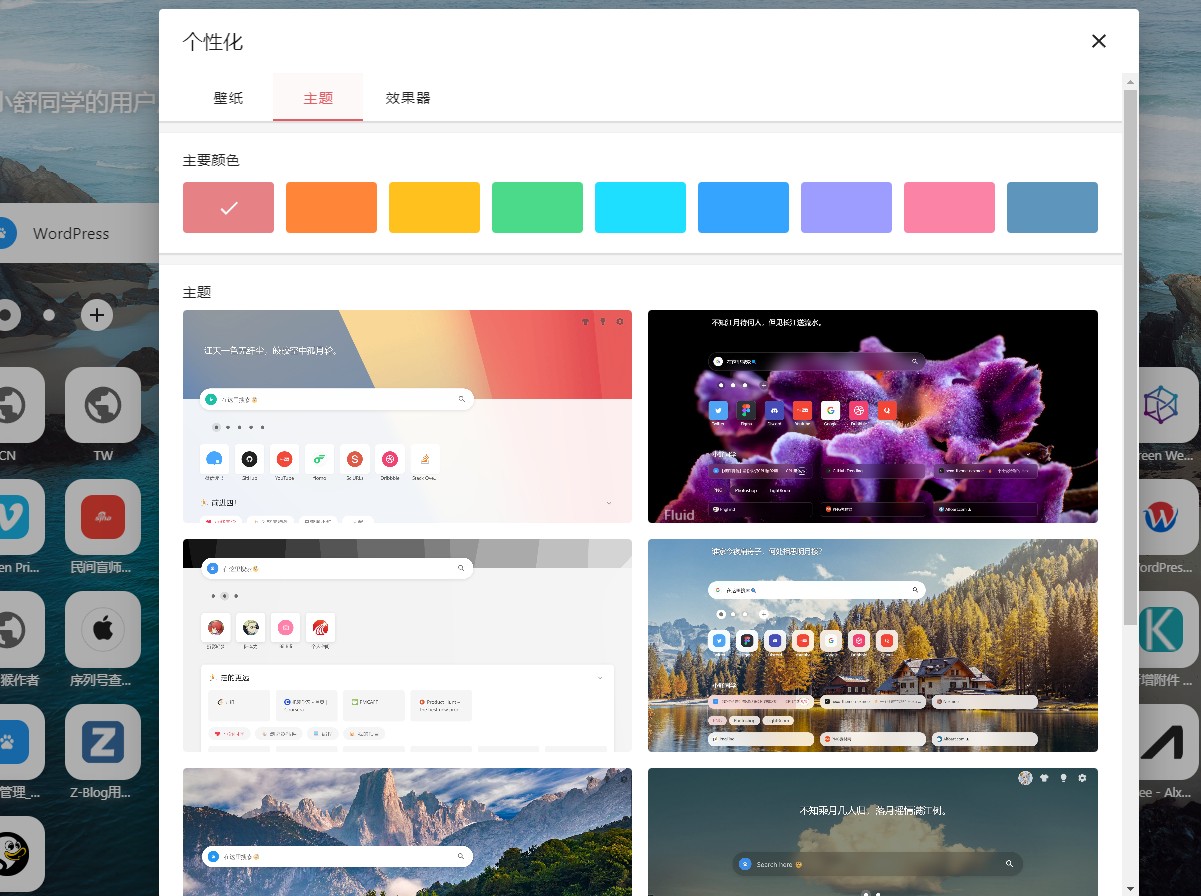Image resolution: width=1201 pixels, height=896 pixels.
Task: Select the 主题 tab
Action: 318,98
